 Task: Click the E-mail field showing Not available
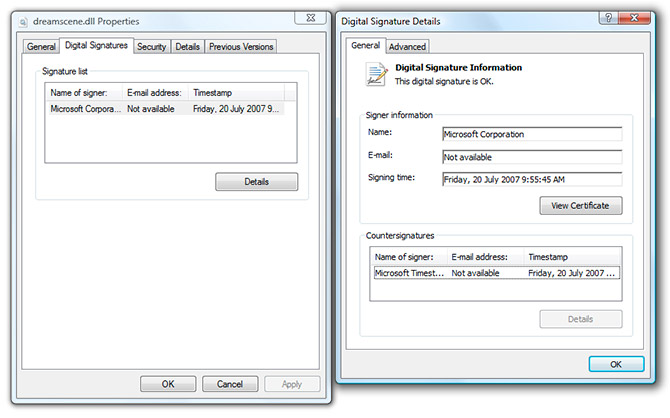(x=532, y=157)
